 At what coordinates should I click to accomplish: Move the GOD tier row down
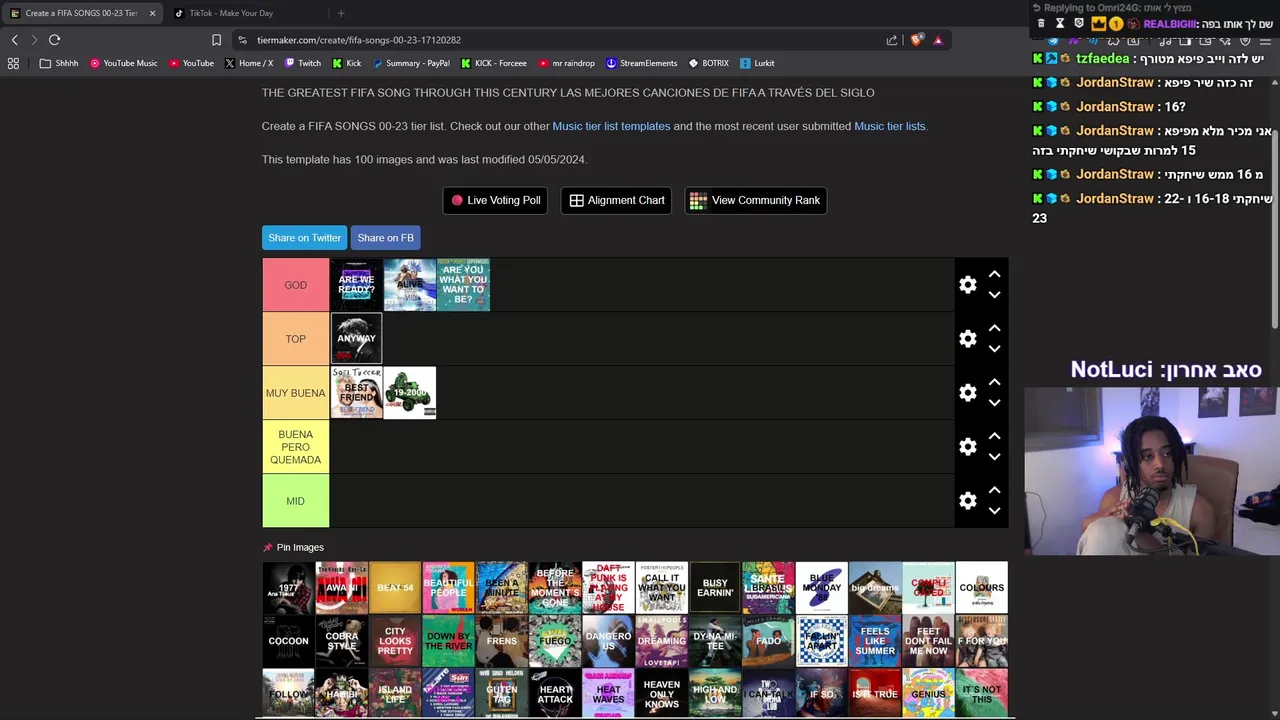pyautogui.click(x=994, y=295)
